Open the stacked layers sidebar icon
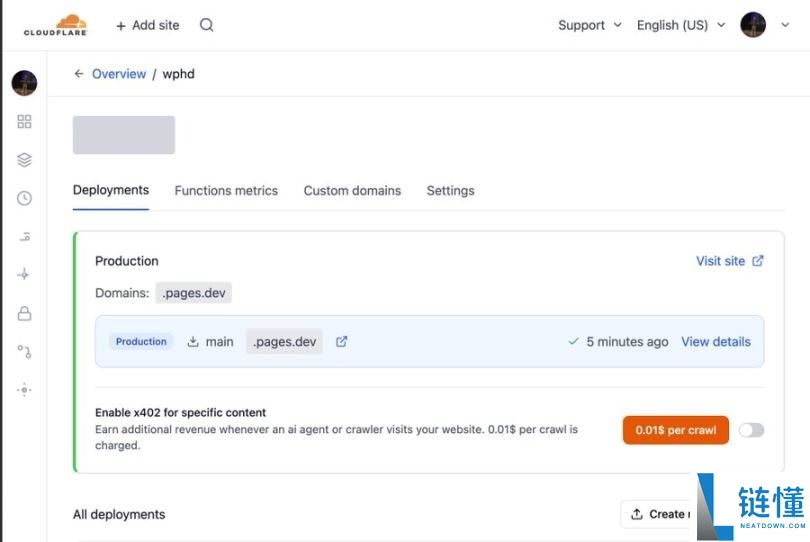The height and width of the screenshot is (542, 810). tap(24, 160)
